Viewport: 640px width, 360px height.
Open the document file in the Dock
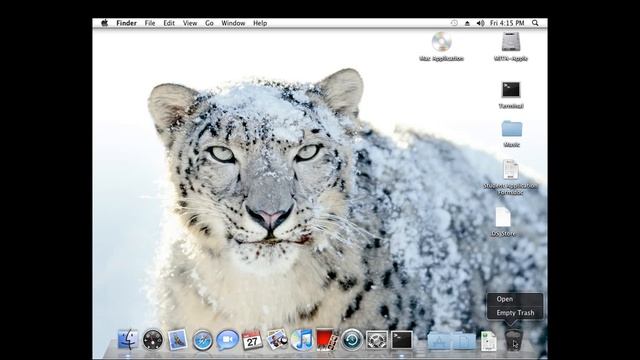(x=489, y=341)
